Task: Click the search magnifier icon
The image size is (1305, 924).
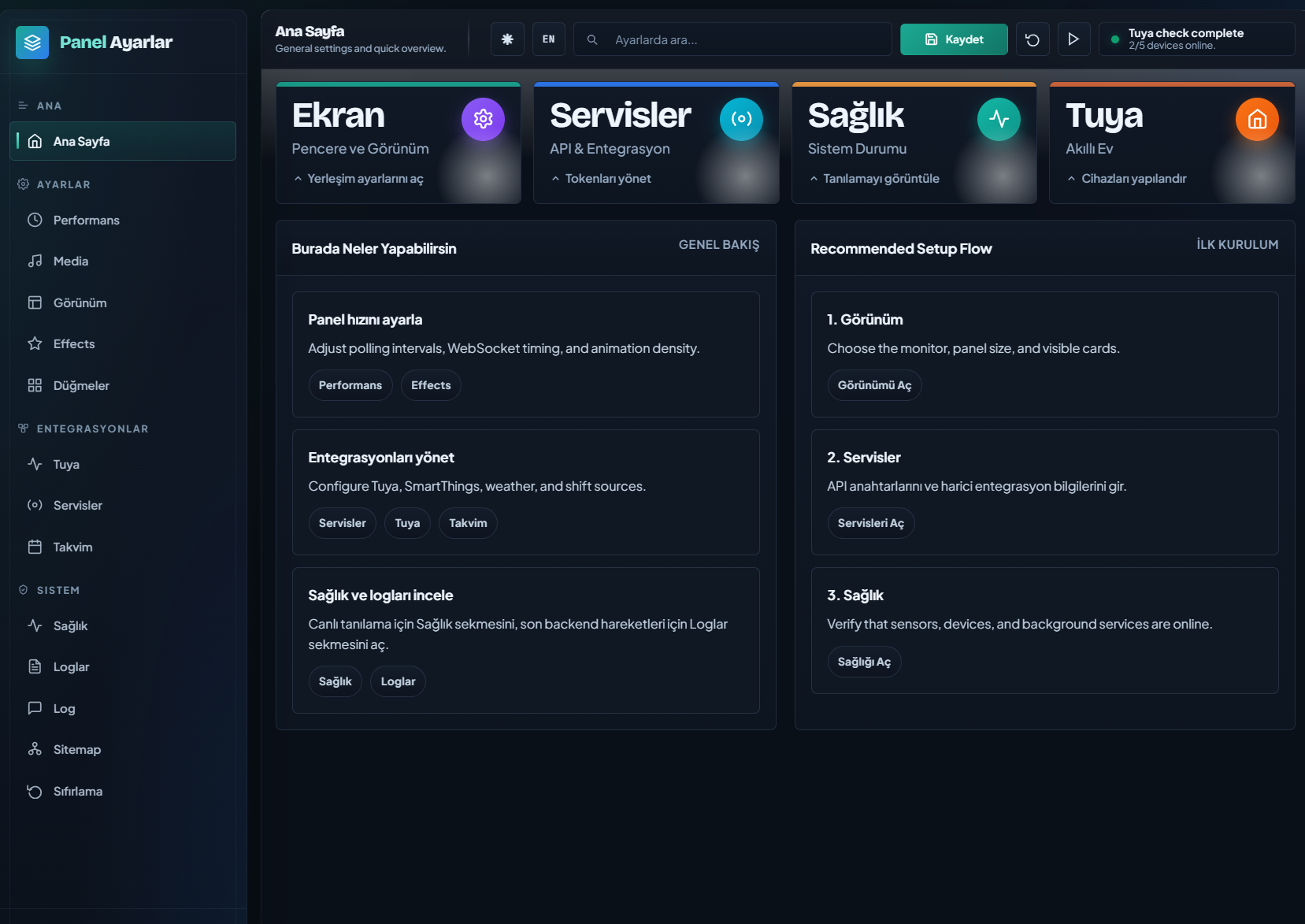Action: tap(592, 39)
